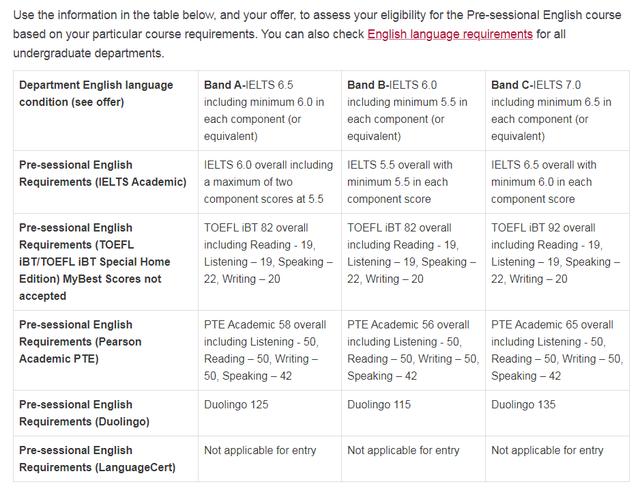The image size is (640, 491).
Task: Click the TOEFL iBT 92 overall cell
Action: [558, 262]
